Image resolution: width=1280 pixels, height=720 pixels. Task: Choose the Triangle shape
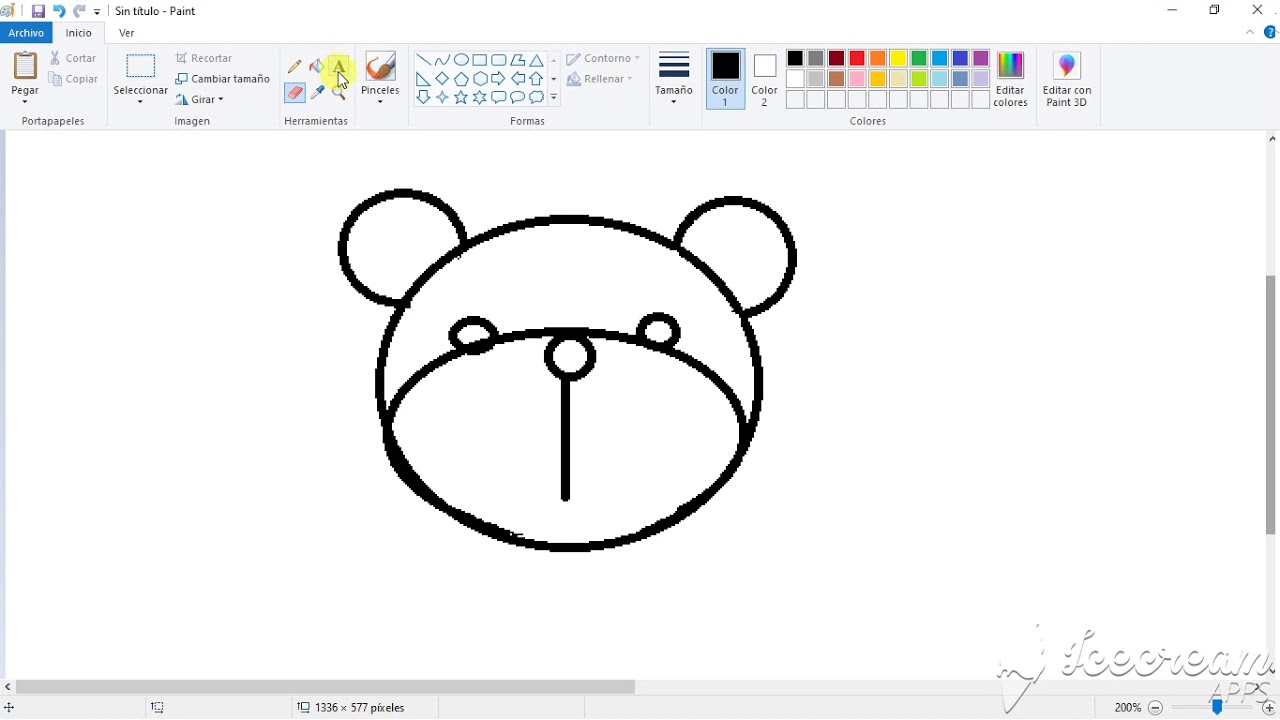click(537, 60)
